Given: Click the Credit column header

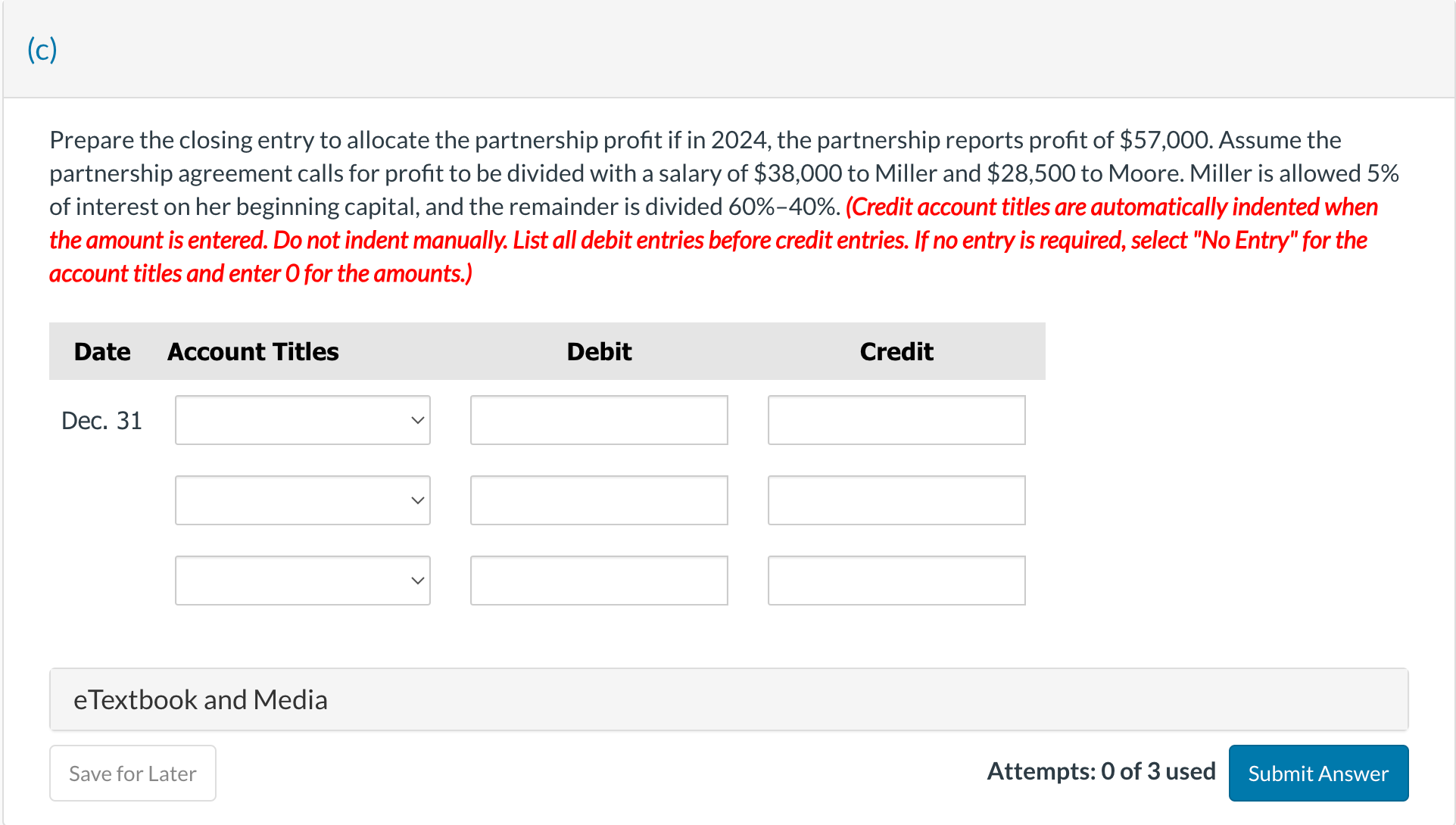Looking at the screenshot, I should [x=896, y=351].
